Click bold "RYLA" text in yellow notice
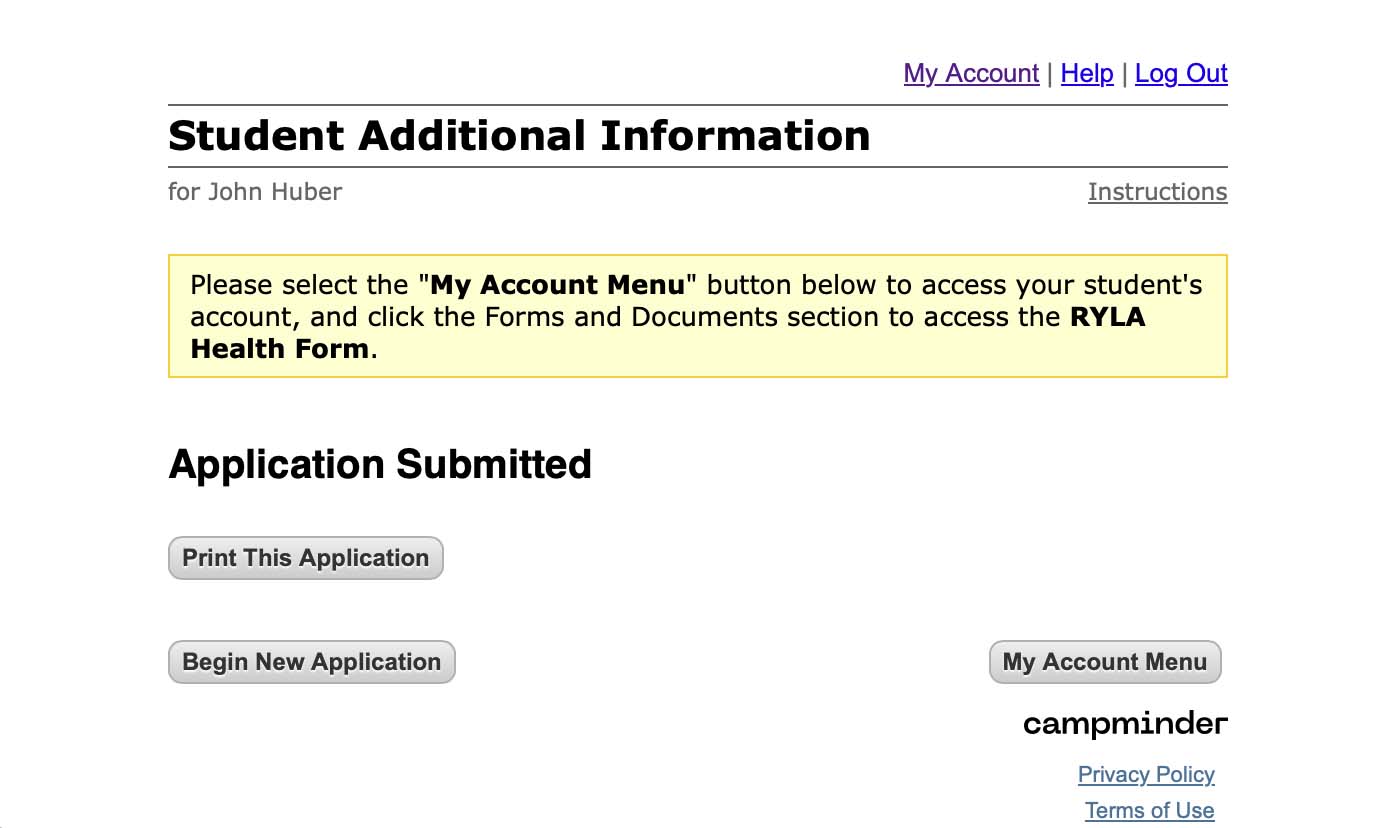Screen dimensions: 1382x828 click(x=1107, y=317)
